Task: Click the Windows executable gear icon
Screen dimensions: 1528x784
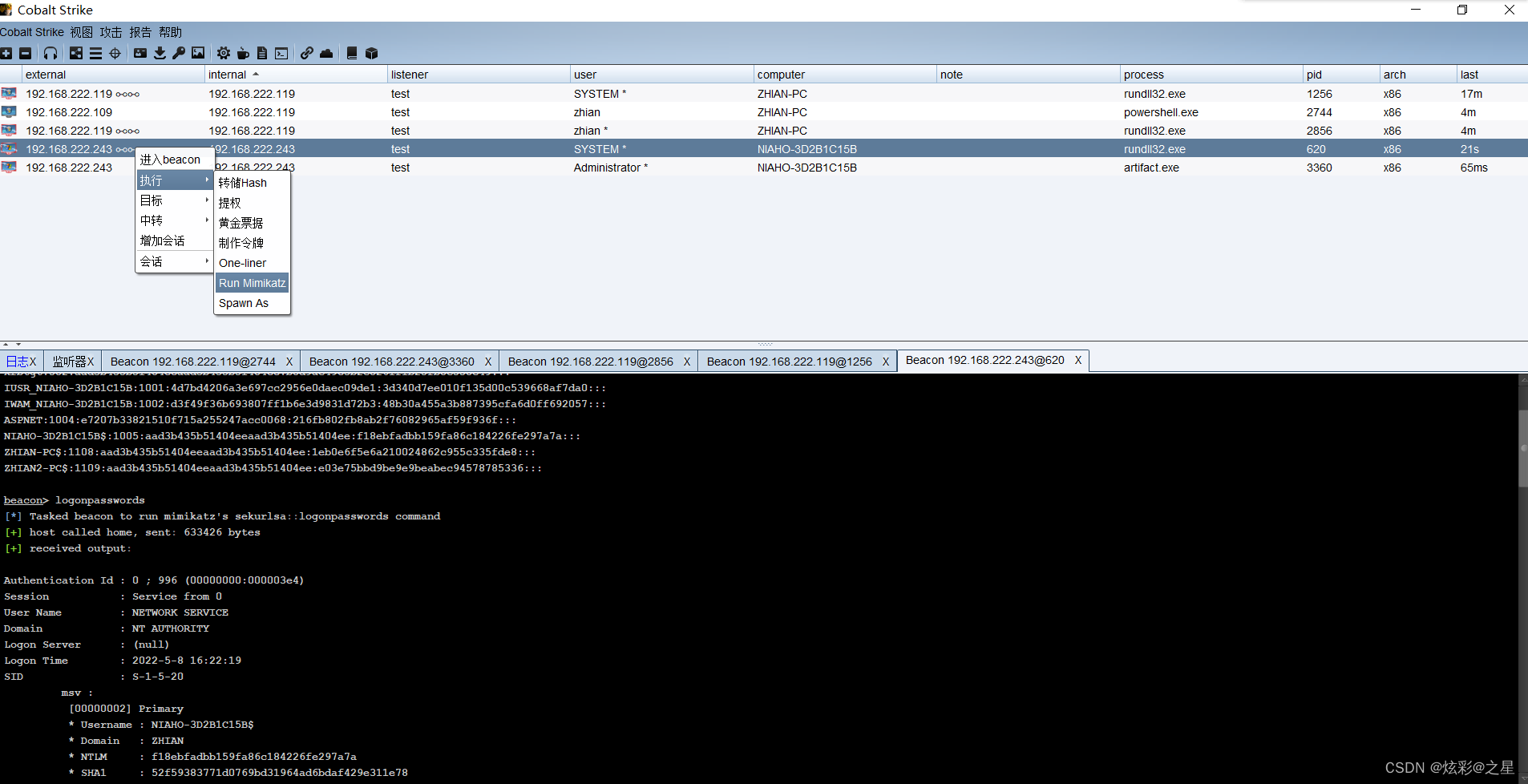Action: (224, 53)
